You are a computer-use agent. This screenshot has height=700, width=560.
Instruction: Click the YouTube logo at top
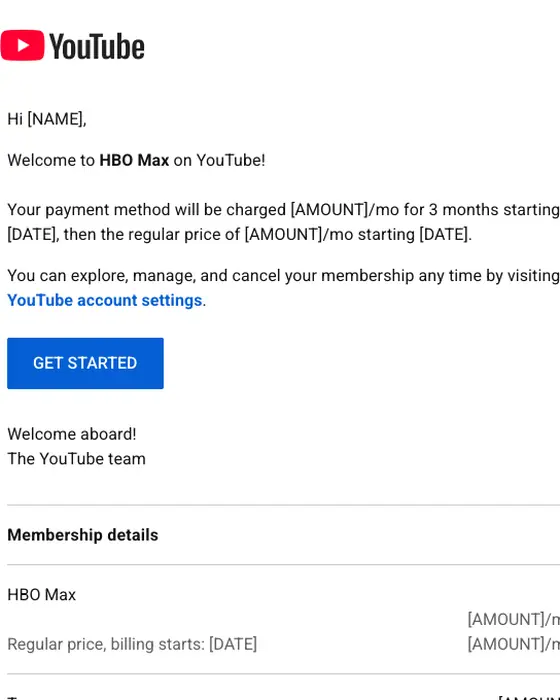click(72, 46)
